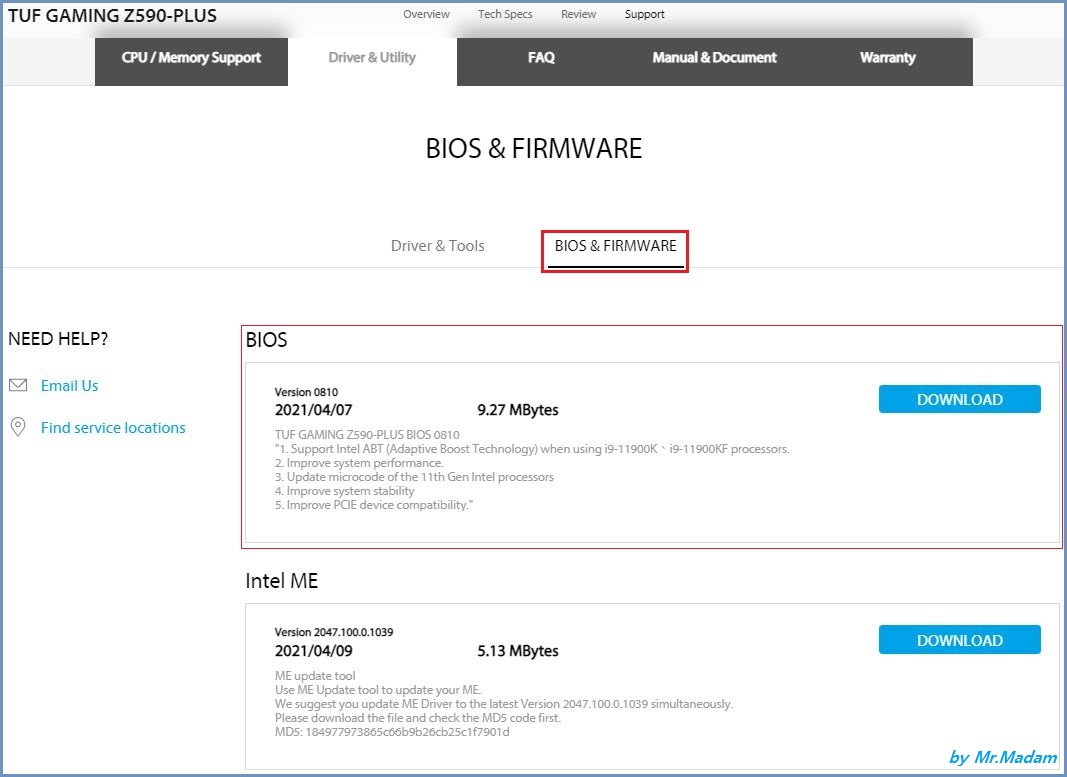The image size is (1067, 777).
Task: Click the envelope icon beside Email Us
Action: pyautogui.click(x=18, y=385)
